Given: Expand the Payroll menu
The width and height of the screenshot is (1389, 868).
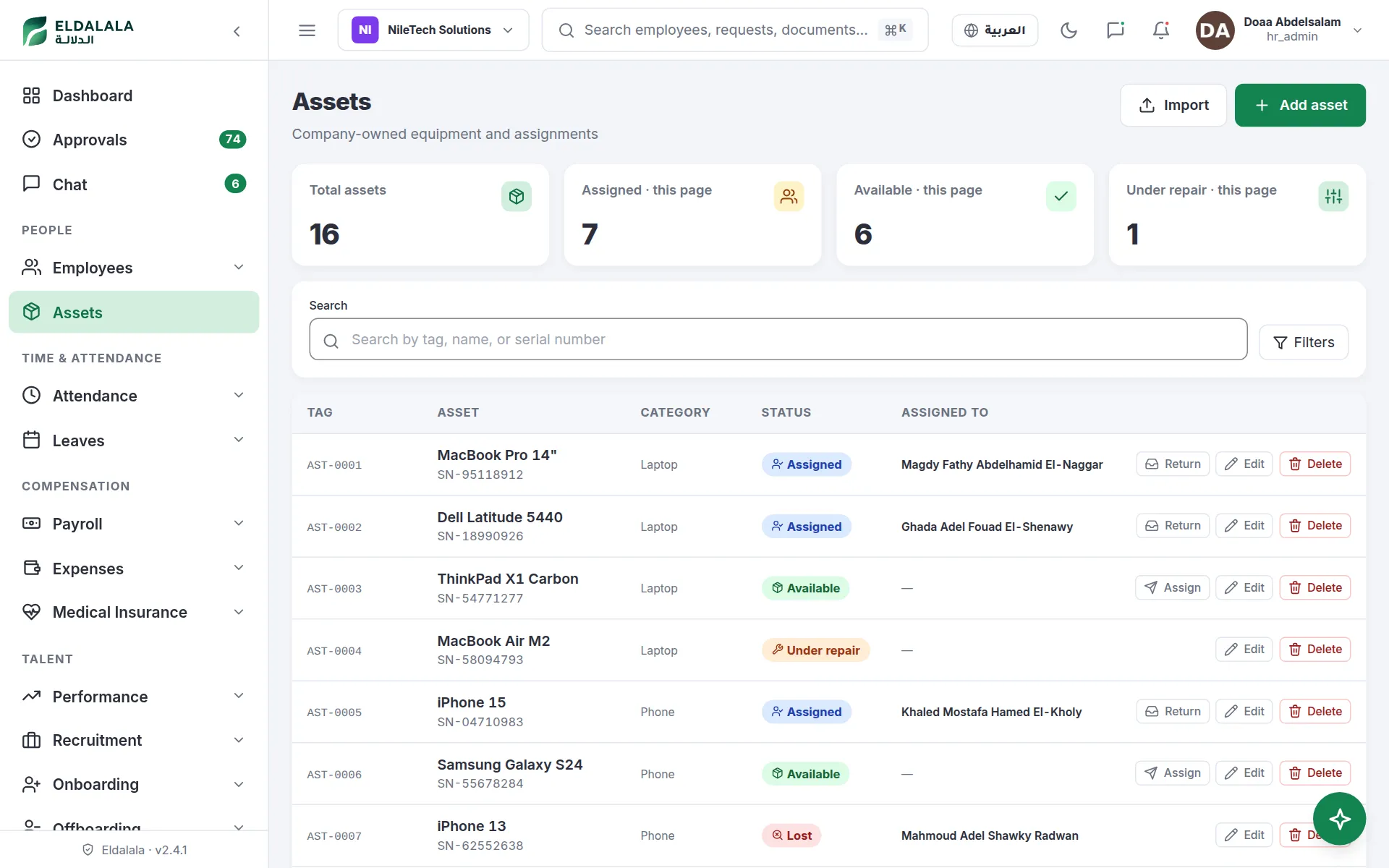Looking at the screenshot, I should [x=134, y=524].
